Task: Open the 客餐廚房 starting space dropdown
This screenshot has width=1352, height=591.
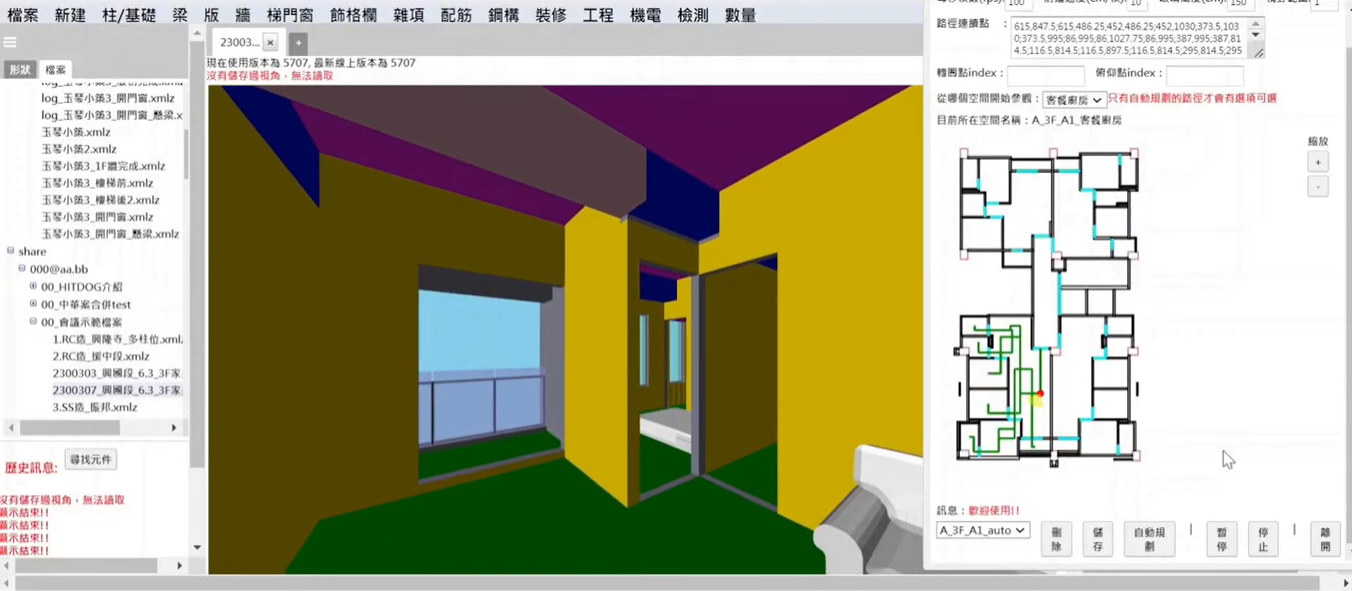Action: click(x=1073, y=100)
